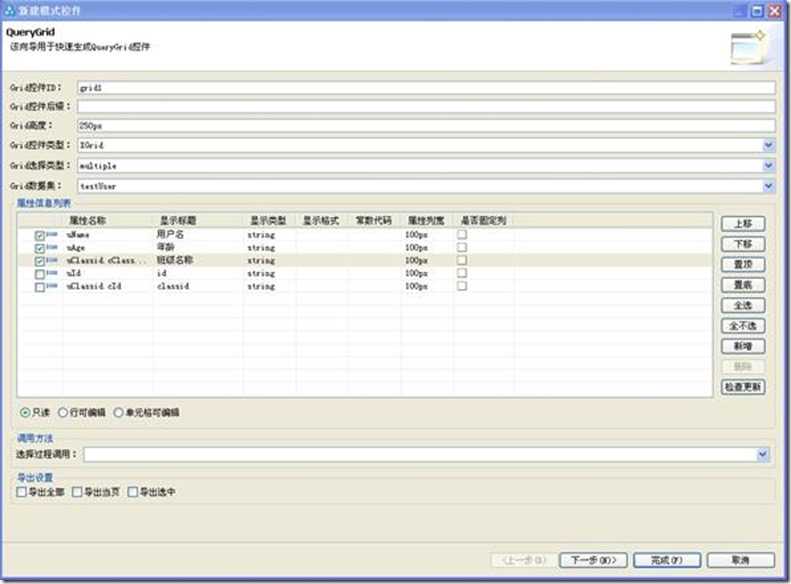The image size is (791, 584).
Task: Open the Grid数据集 dropdown showing testUser
Action: coord(768,186)
